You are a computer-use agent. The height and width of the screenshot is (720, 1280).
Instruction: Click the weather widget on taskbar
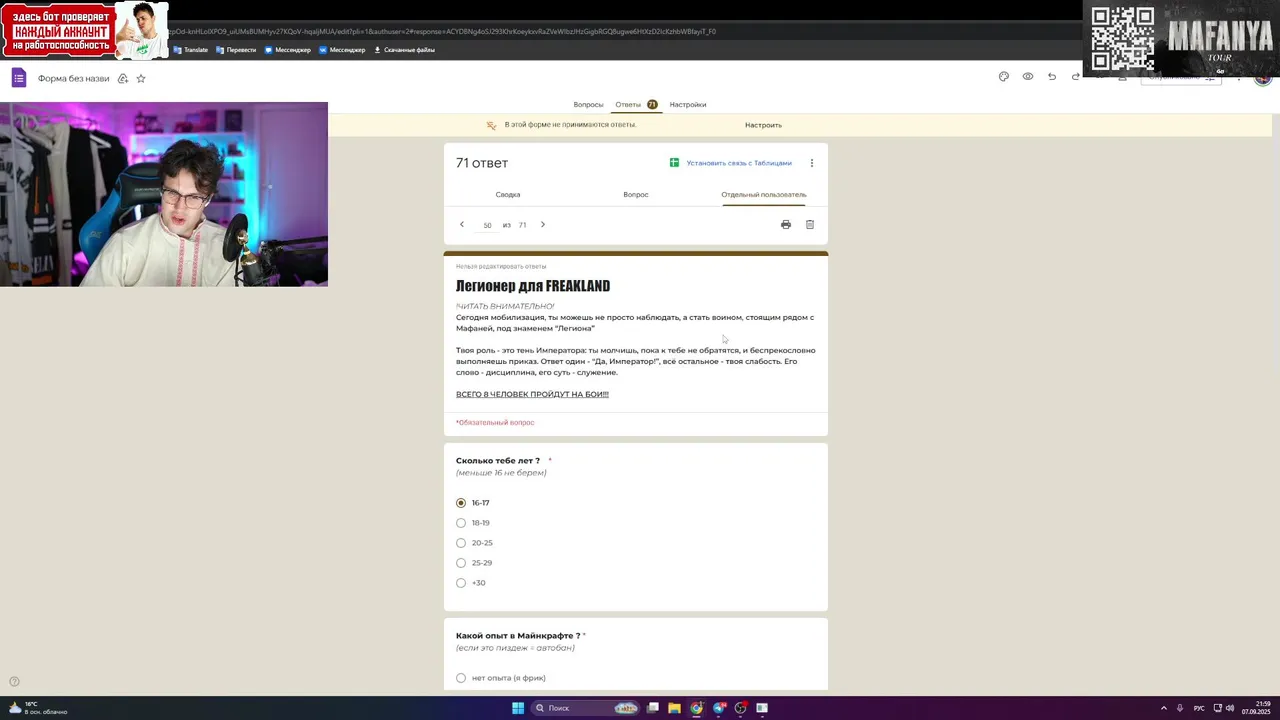pyautogui.click(x=37, y=708)
